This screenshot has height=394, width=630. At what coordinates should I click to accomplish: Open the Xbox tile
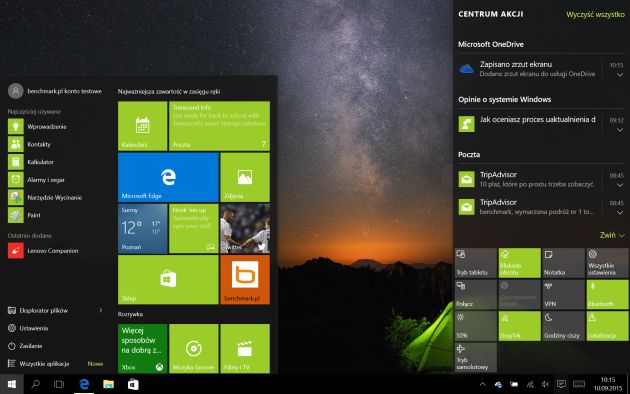(143, 349)
